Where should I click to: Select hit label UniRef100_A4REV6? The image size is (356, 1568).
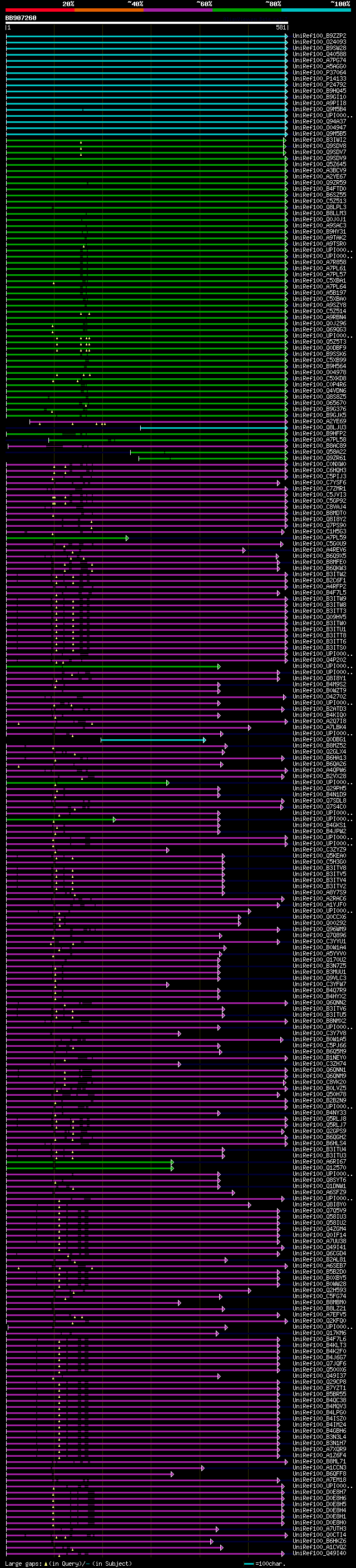click(x=319, y=550)
